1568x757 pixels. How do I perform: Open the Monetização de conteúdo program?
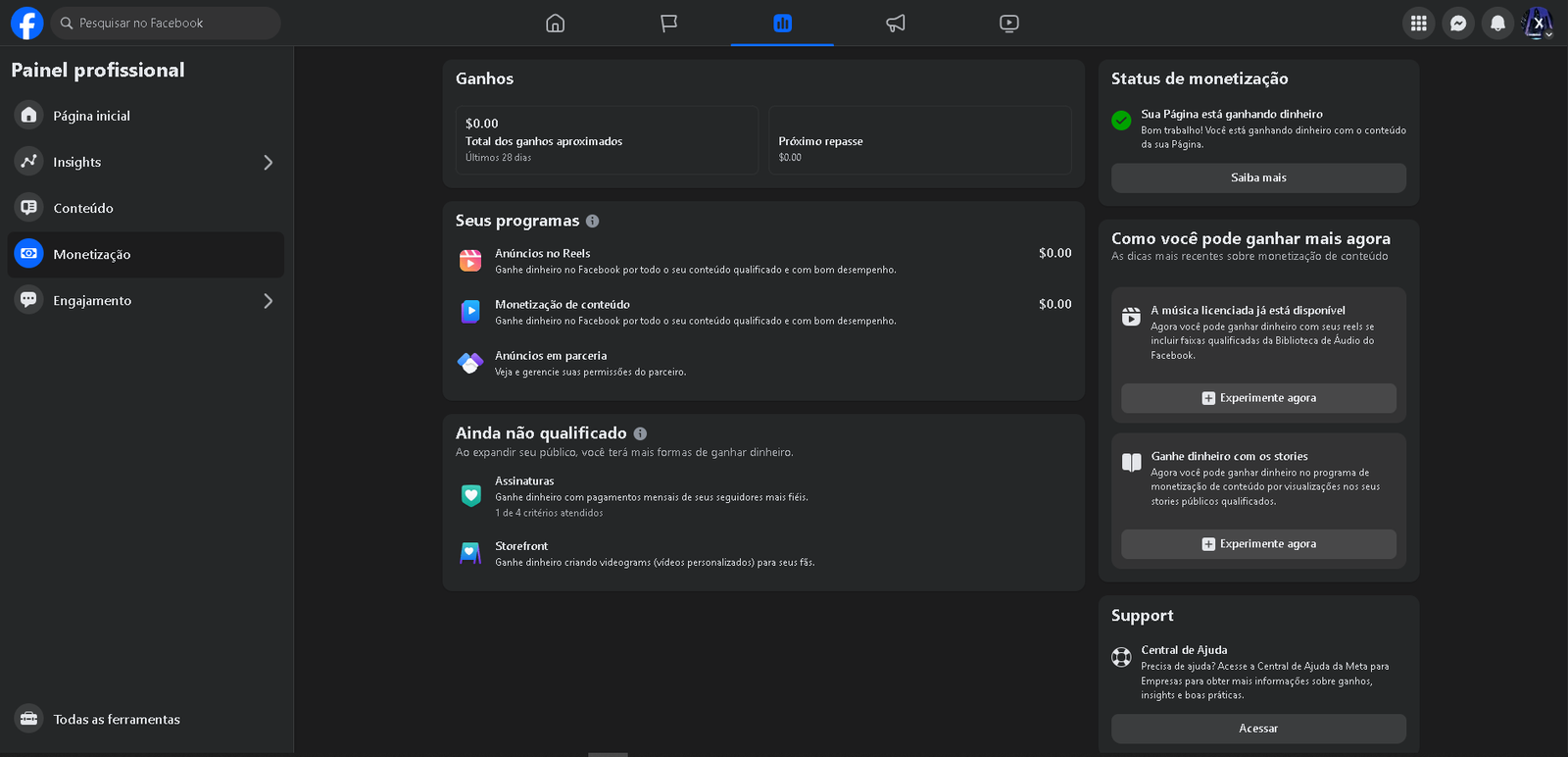pos(763,312)
